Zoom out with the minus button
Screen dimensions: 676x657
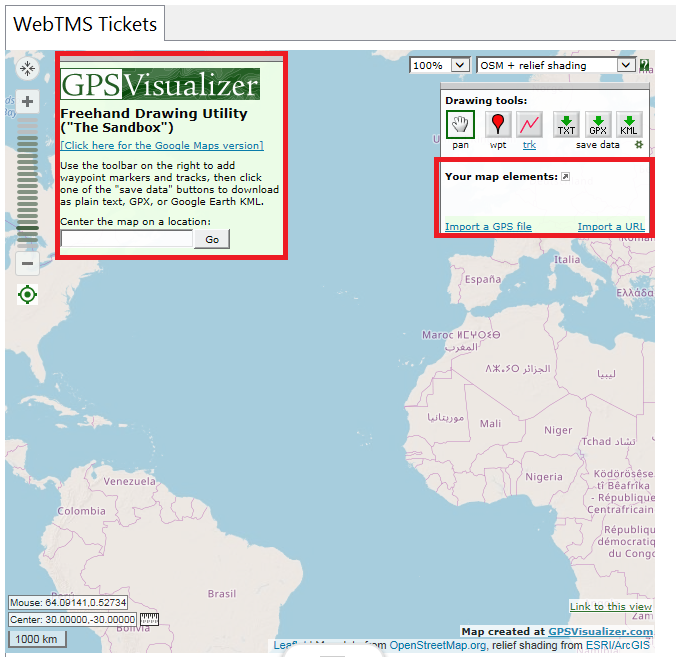click(x=27, y=263)
